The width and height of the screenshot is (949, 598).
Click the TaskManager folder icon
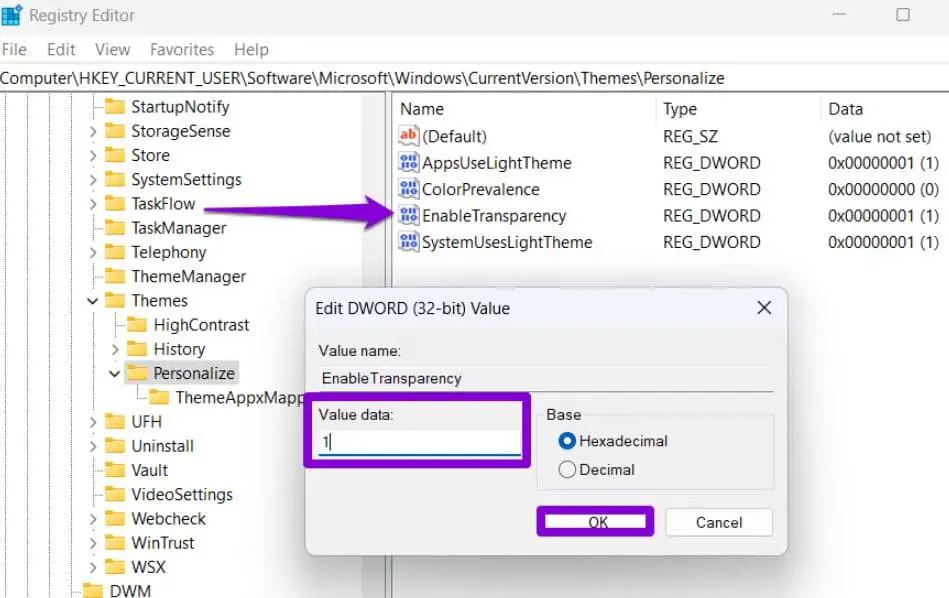tap(114, 228)
